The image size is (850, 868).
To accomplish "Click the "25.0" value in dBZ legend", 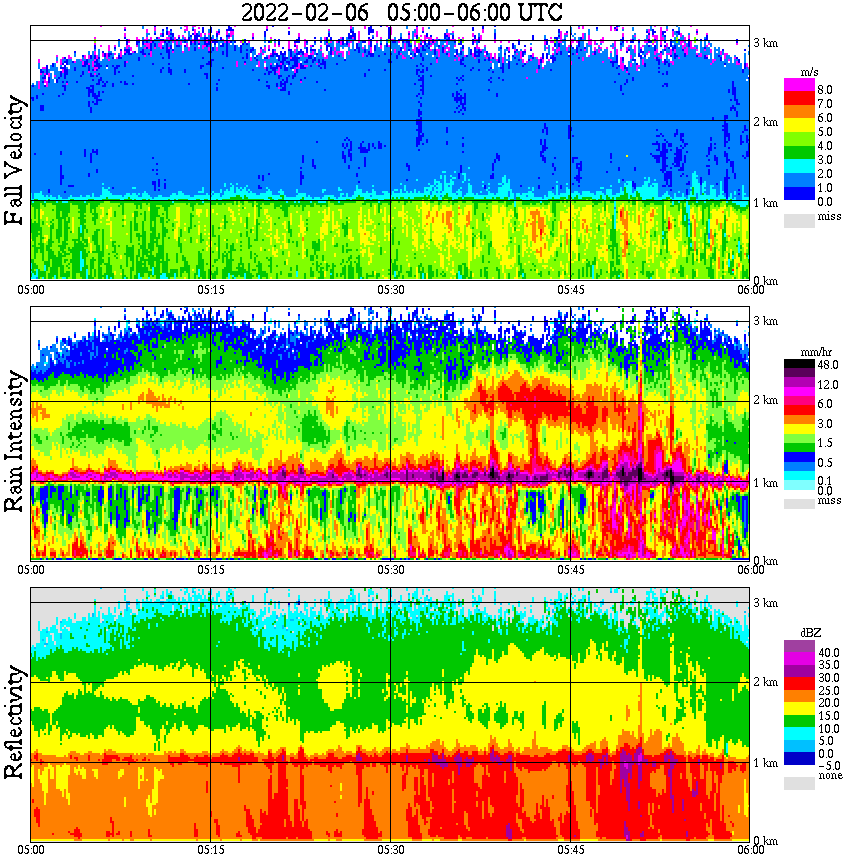I will point(828,690).
